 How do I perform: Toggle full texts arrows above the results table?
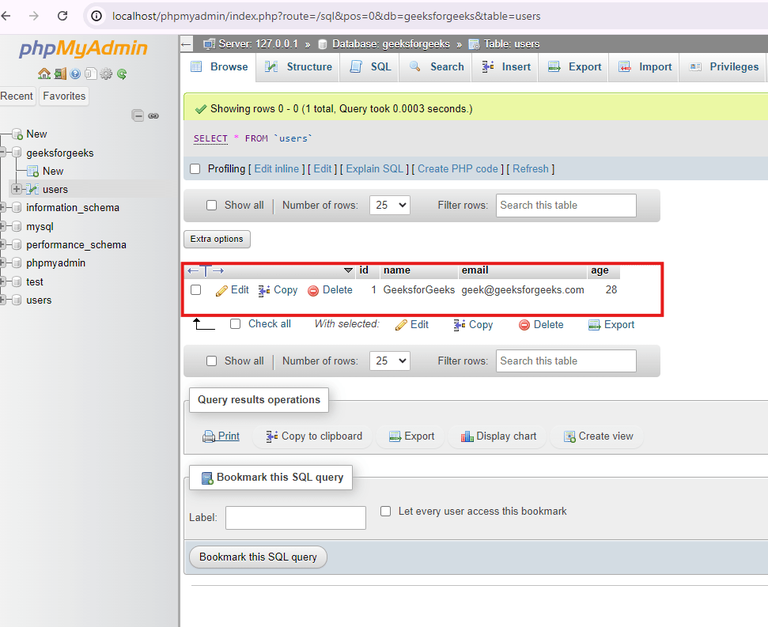point(206,270)
